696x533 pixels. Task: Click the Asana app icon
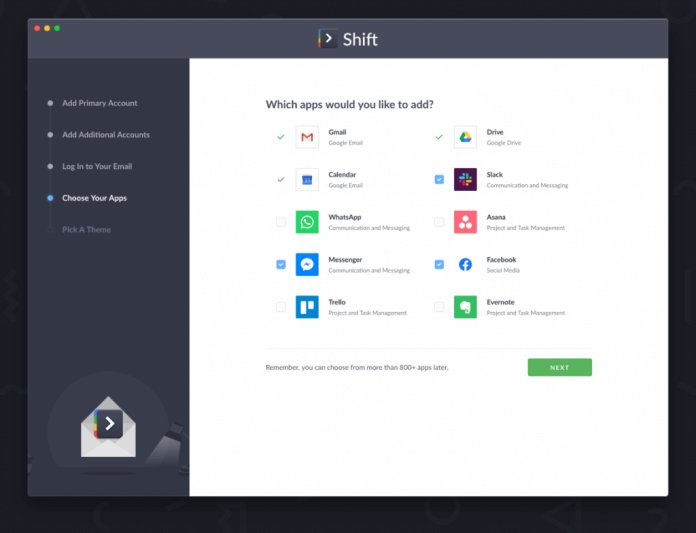point(465,222)
